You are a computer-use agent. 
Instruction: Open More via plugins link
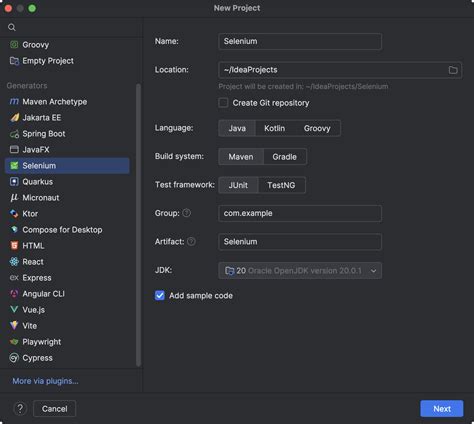coord(45,381)
